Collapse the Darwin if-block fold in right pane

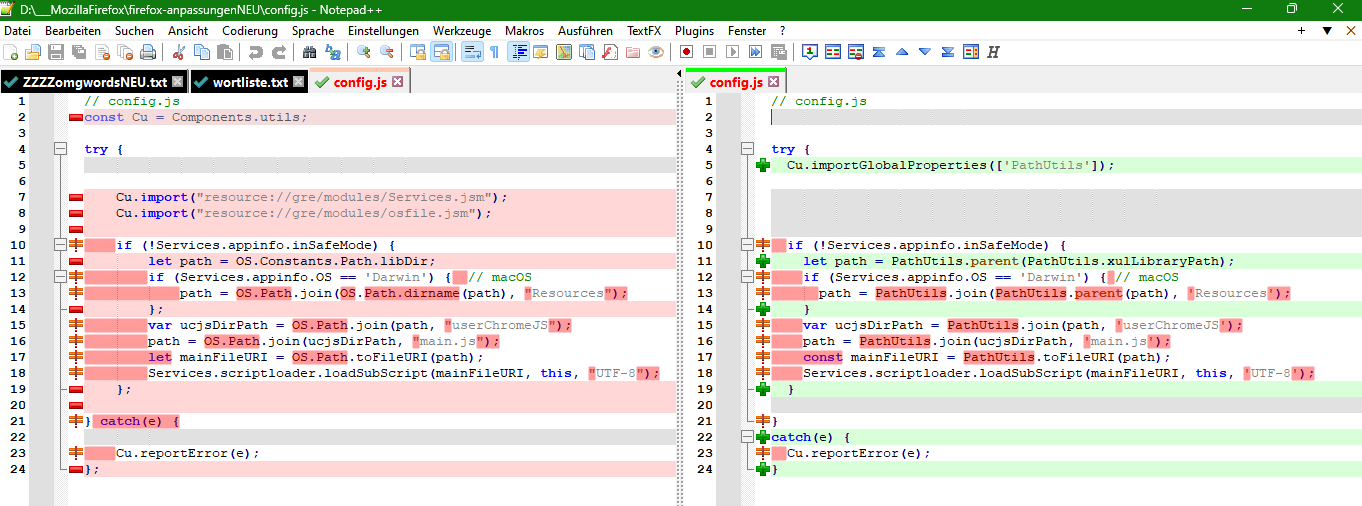[x=746, y=277]
